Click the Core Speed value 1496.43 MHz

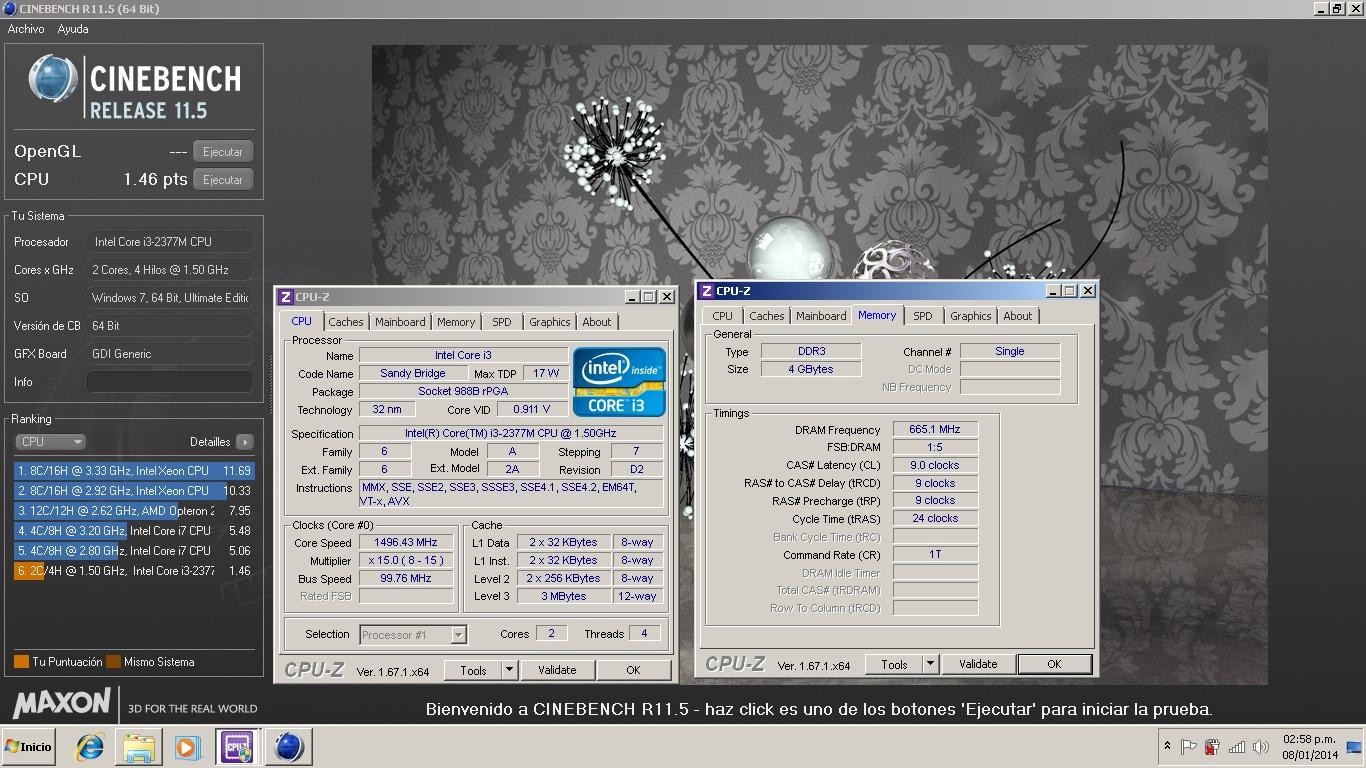pos(406,543)
